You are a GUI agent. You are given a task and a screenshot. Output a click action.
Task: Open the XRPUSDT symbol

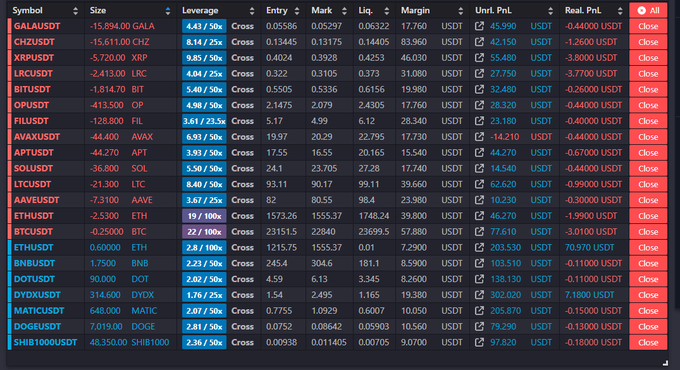coord(34,58)
